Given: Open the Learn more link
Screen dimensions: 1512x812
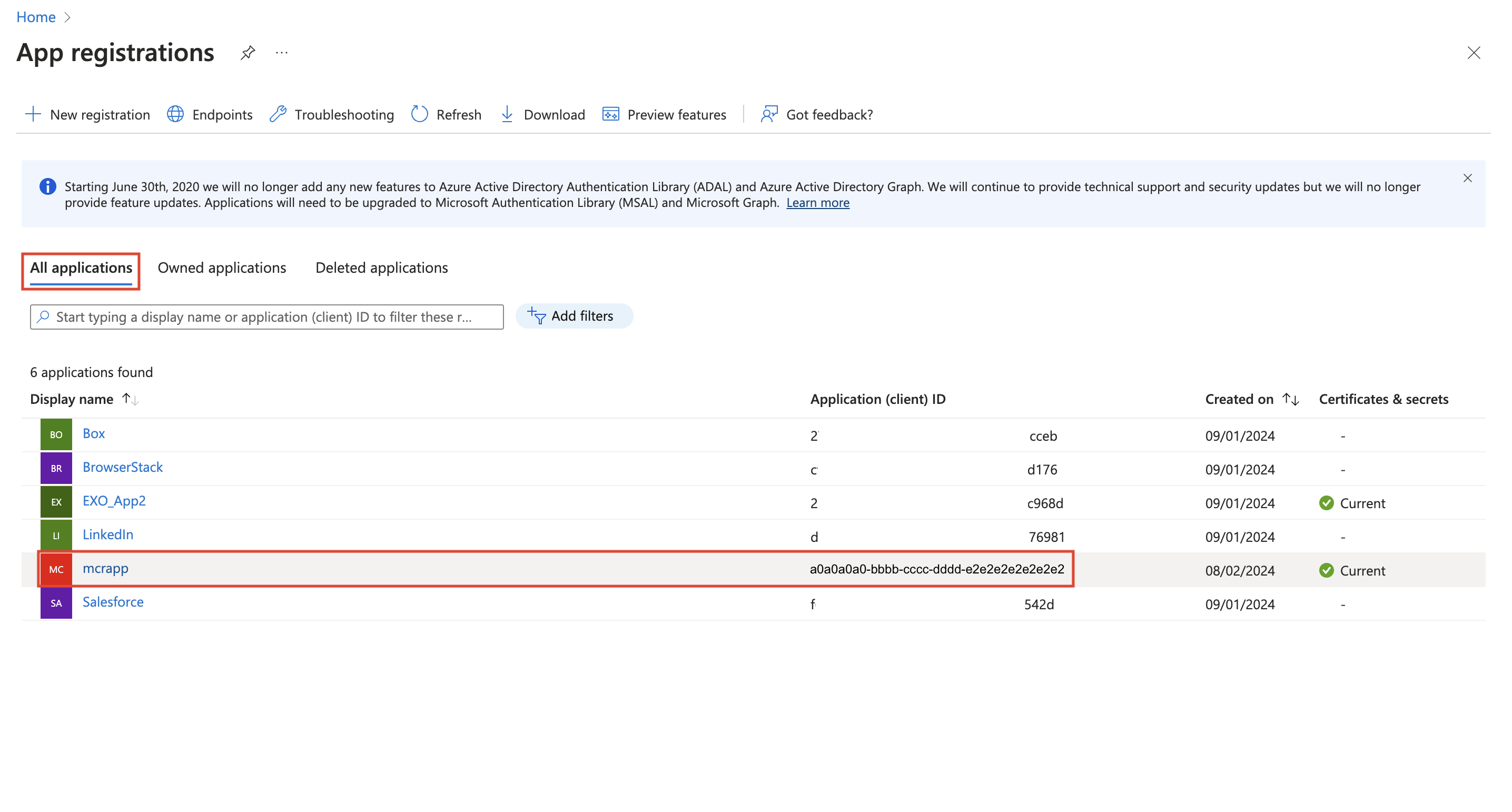Looking at the screenshot, I should coord(818,202).
